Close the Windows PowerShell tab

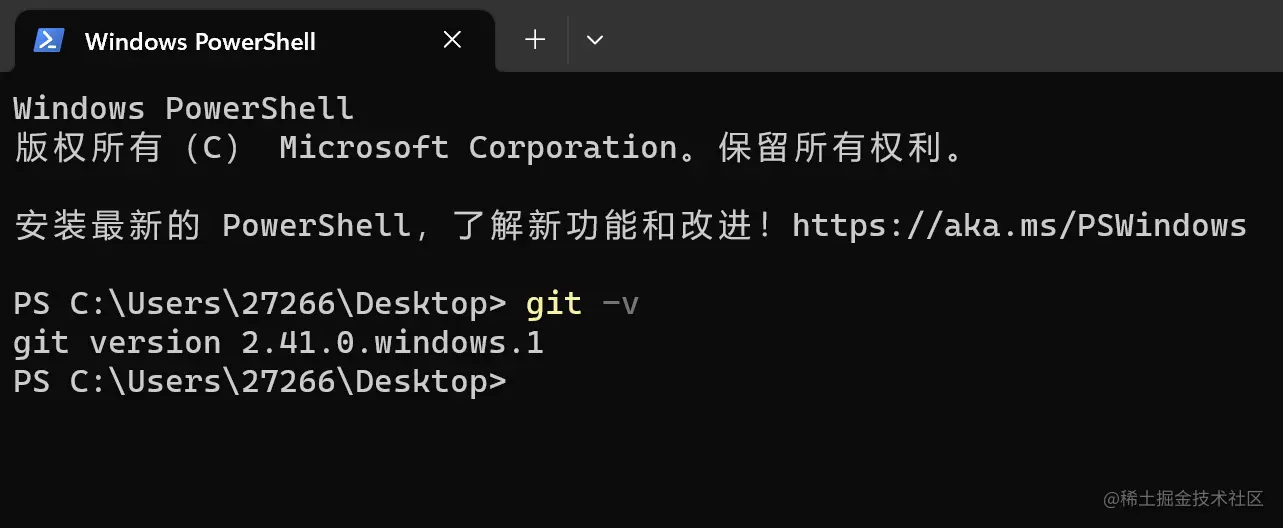(452, 40)
